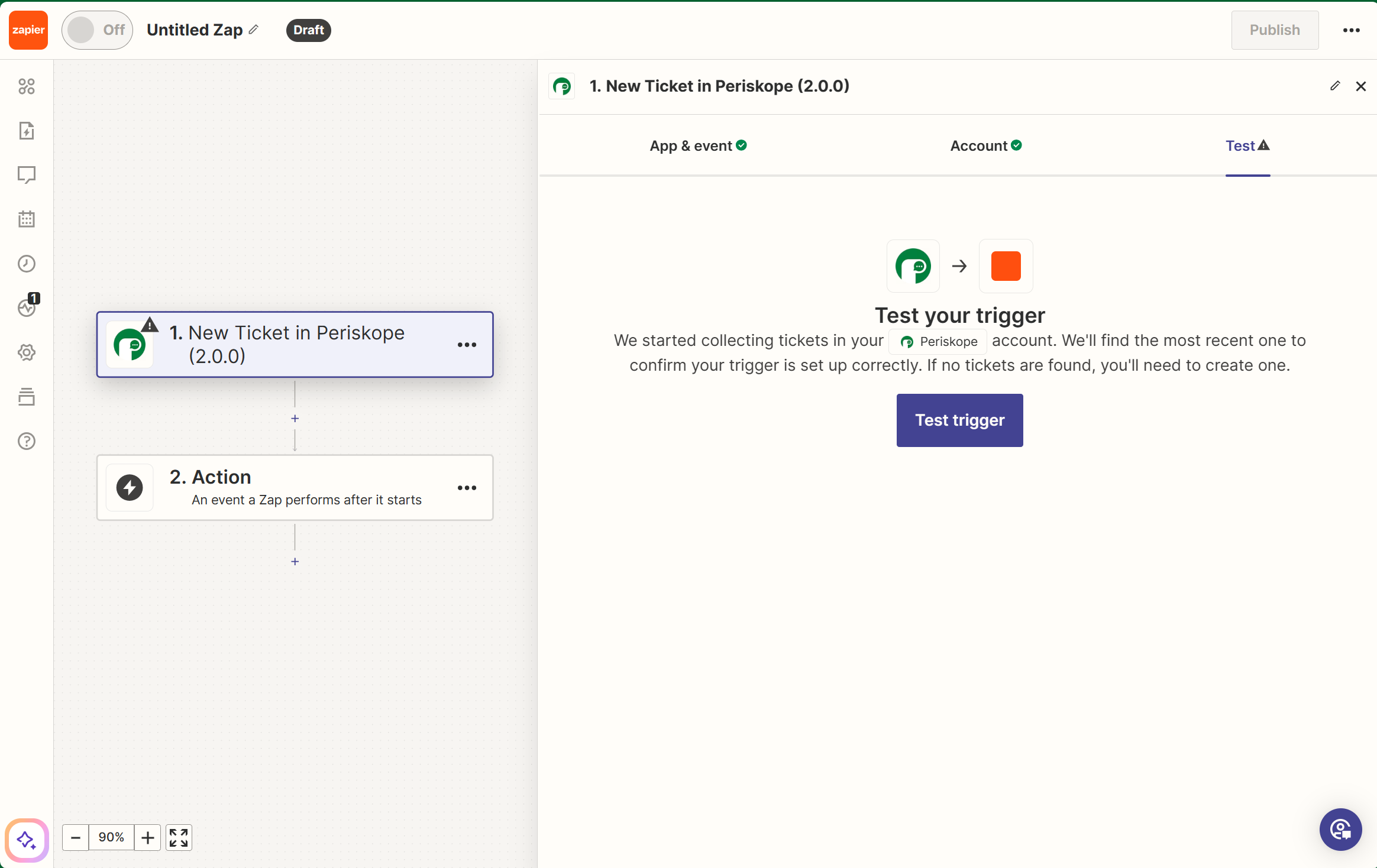
Task: Click the fit-to-view expand icon
Action: [179, 838]
